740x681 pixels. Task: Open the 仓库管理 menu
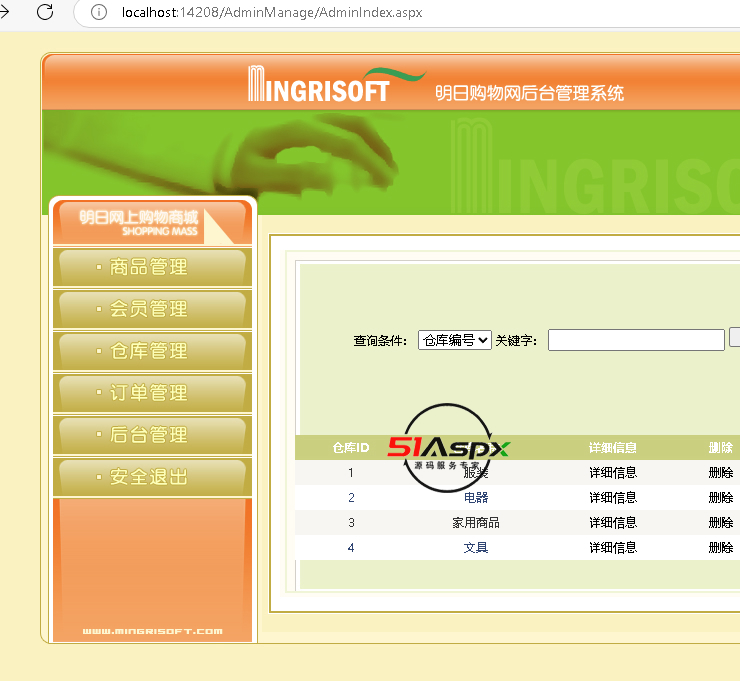(x=152, y=351)
